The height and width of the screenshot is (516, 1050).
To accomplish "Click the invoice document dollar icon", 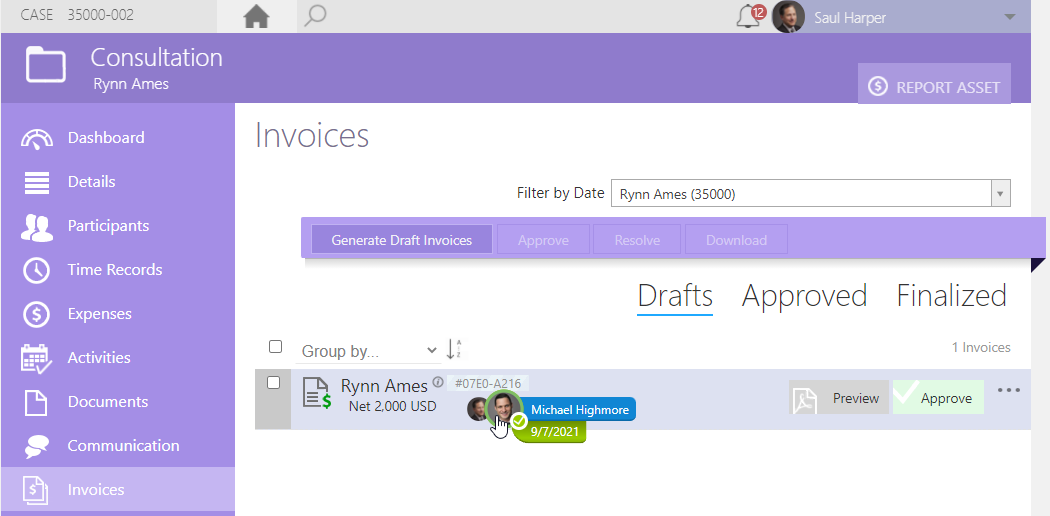I will [317, 393].
